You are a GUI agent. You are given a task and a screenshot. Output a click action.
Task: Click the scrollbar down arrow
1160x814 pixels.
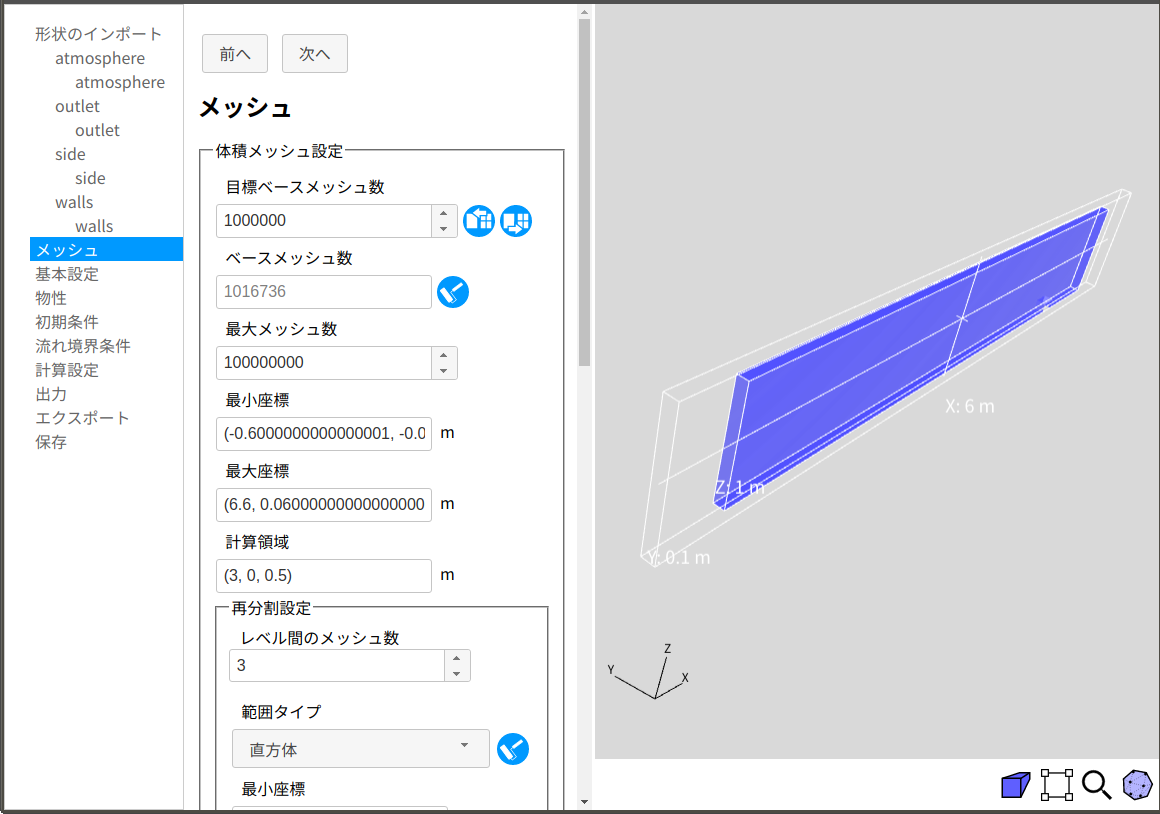pos(584,801)
